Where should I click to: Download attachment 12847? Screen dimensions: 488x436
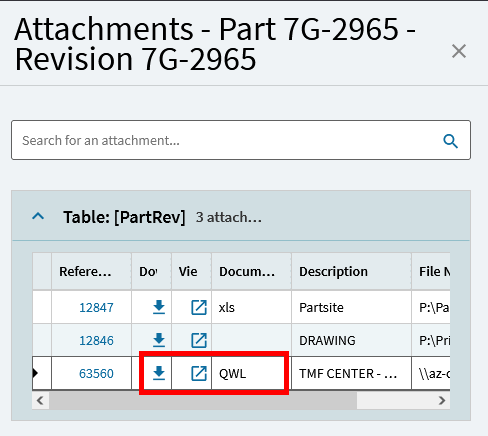(159, 307)
